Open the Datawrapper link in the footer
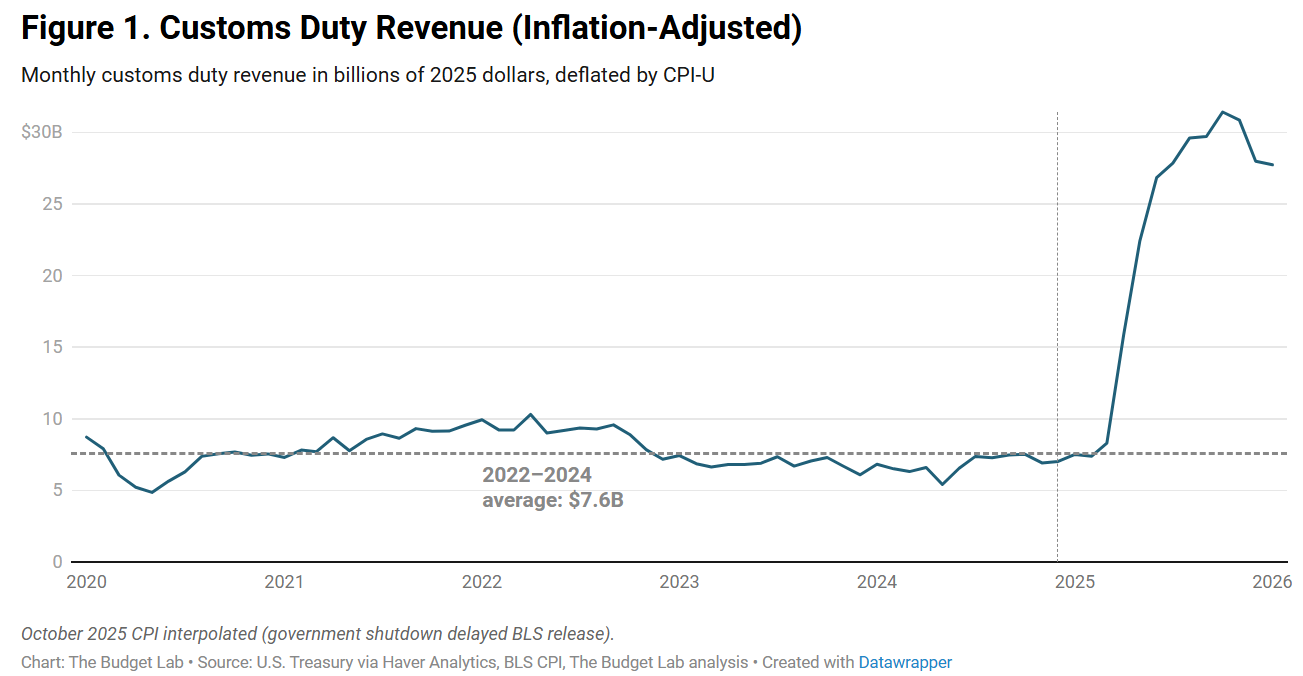Image resolution: width=1303 pixels, height=676 pixels. pyautogui.click(x=905, y=662)
